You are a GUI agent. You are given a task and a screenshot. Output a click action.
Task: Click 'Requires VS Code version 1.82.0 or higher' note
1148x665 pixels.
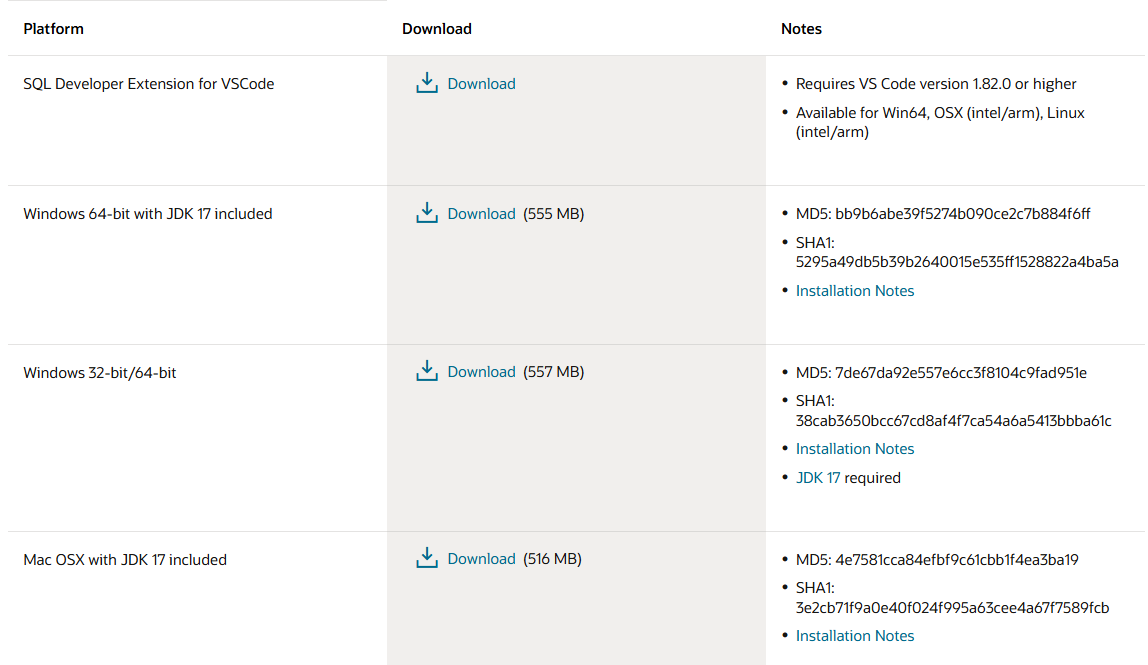936,83
